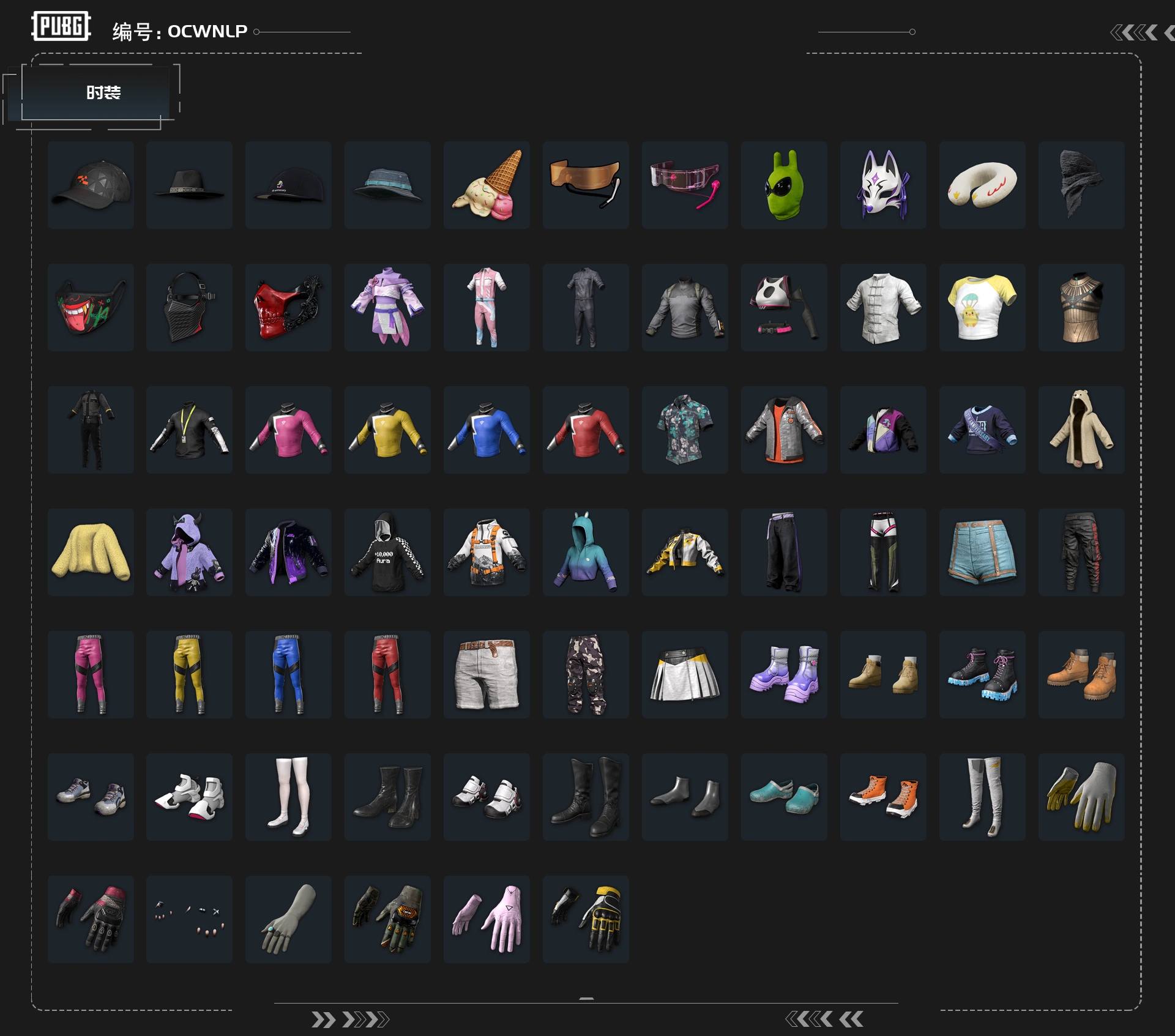This screenshot has width=1175, height=1036.
Task: Select the pink gloves
Action: tap(487, 919)
